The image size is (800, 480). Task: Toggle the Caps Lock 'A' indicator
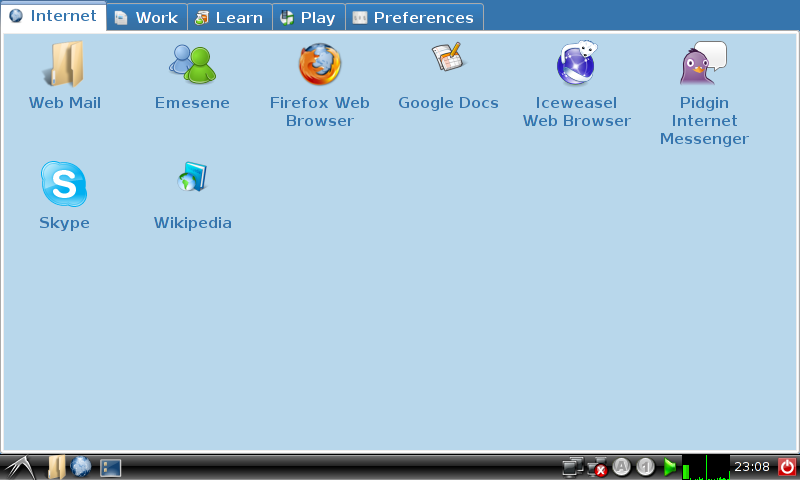tap(622, 467)
